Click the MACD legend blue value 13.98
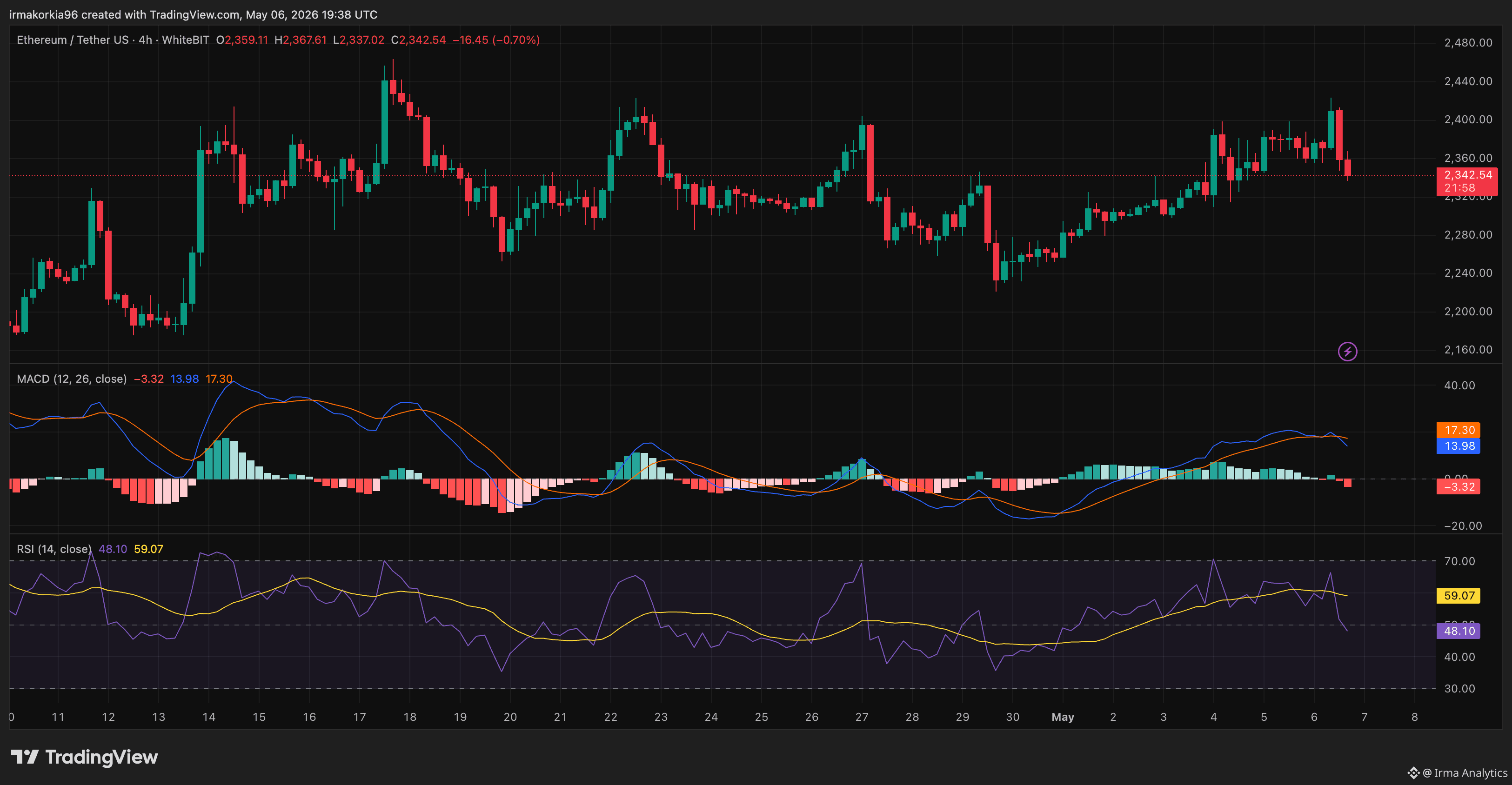The image size is (1512, 785). coord(184,379)
